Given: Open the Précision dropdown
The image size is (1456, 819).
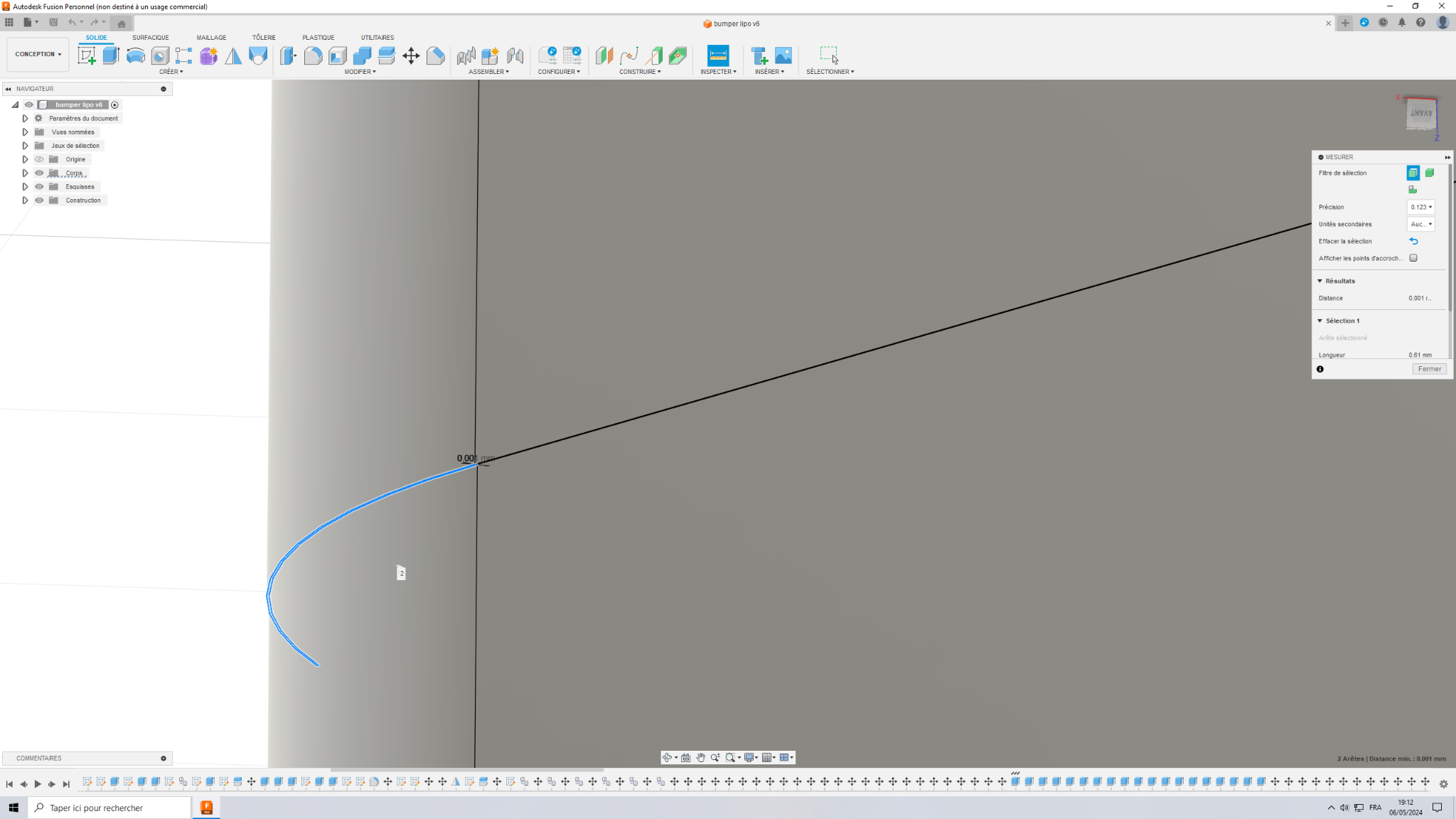Looking at the screenshot, I should [1420, 207].
